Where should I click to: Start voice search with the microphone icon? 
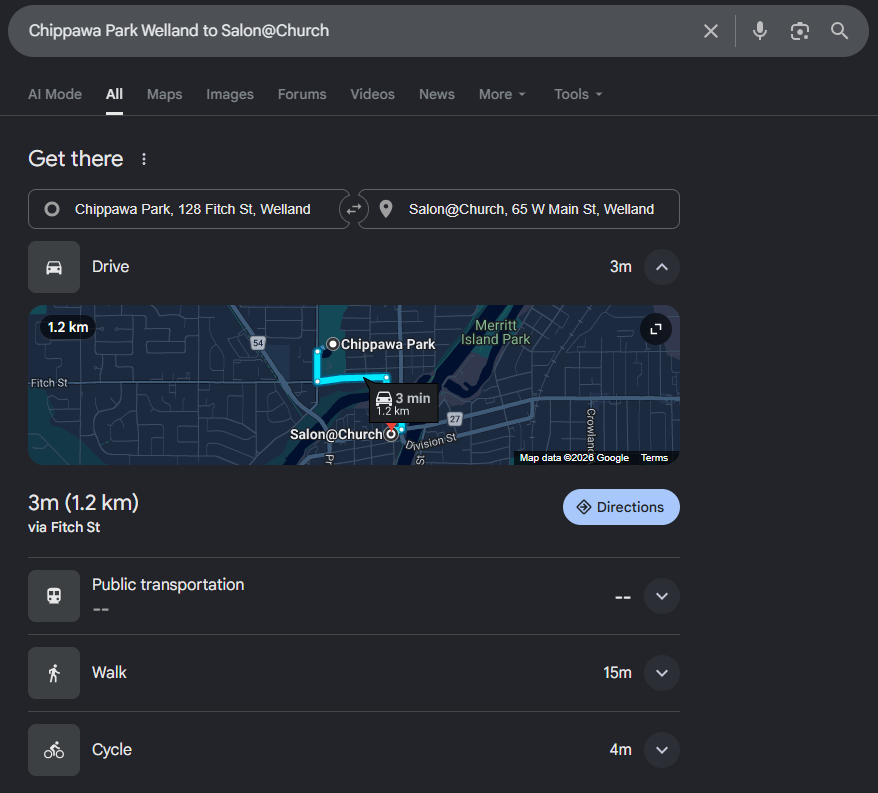[x=760, y=31]
